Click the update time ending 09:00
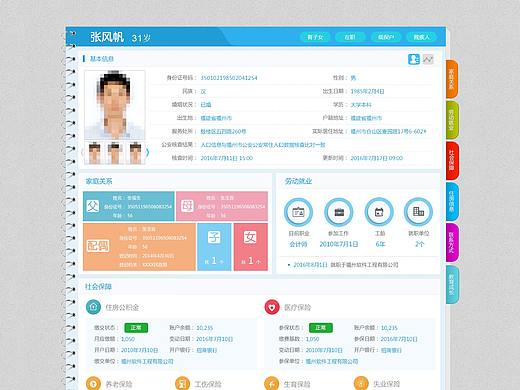The image size is (520, 390). coord(377,158)
